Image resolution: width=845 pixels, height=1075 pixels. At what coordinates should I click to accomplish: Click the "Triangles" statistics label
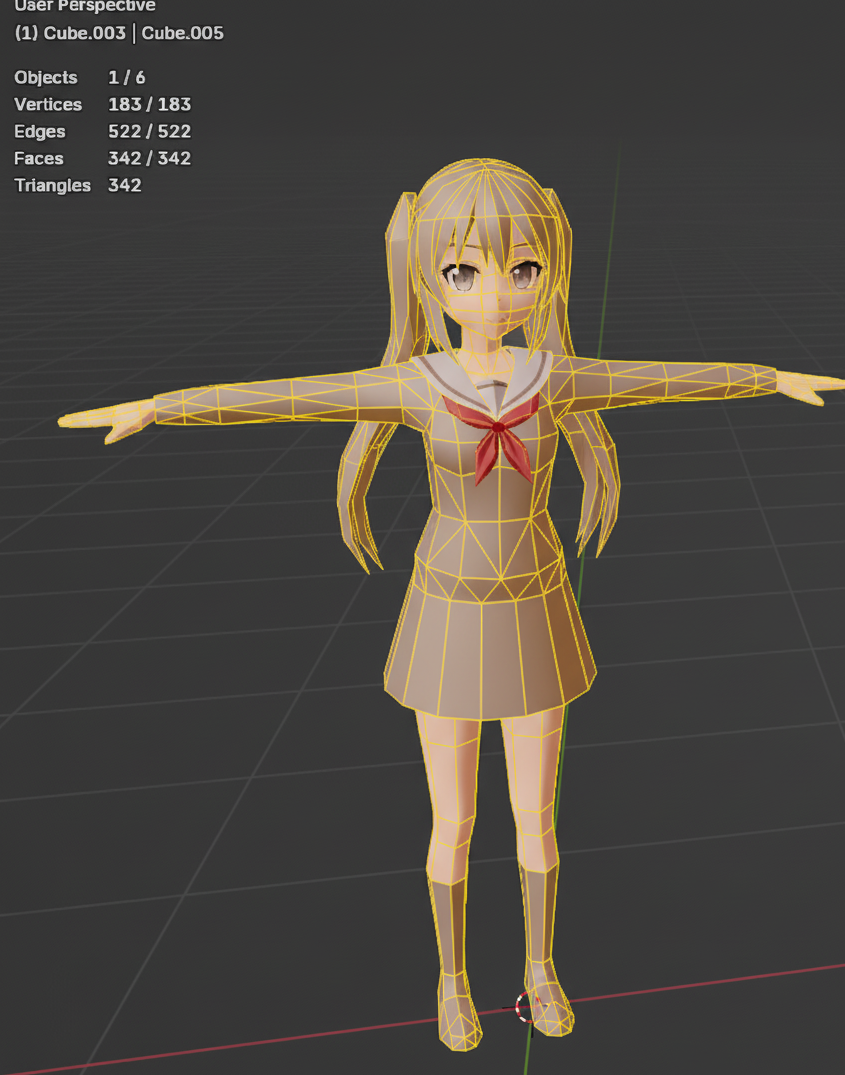pos(52,185)
